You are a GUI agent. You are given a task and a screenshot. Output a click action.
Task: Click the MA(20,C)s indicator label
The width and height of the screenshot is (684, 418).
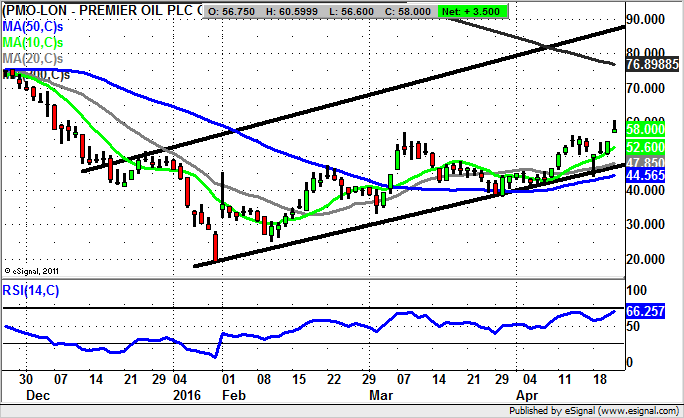pyautogui.click(x=33, y=58)
